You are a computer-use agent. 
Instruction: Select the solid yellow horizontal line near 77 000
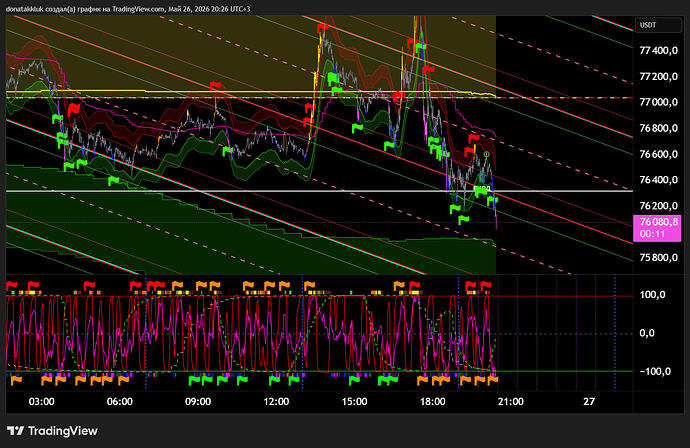251,92
